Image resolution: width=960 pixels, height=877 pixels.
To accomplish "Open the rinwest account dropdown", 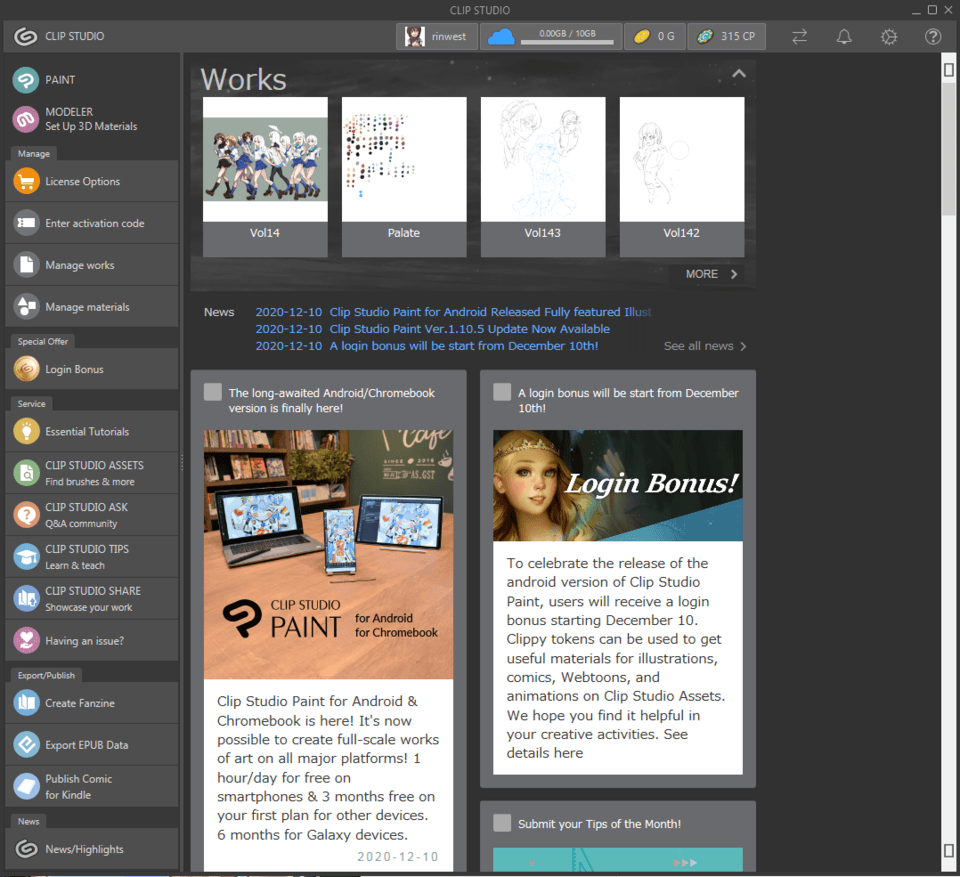I will 436,37.
